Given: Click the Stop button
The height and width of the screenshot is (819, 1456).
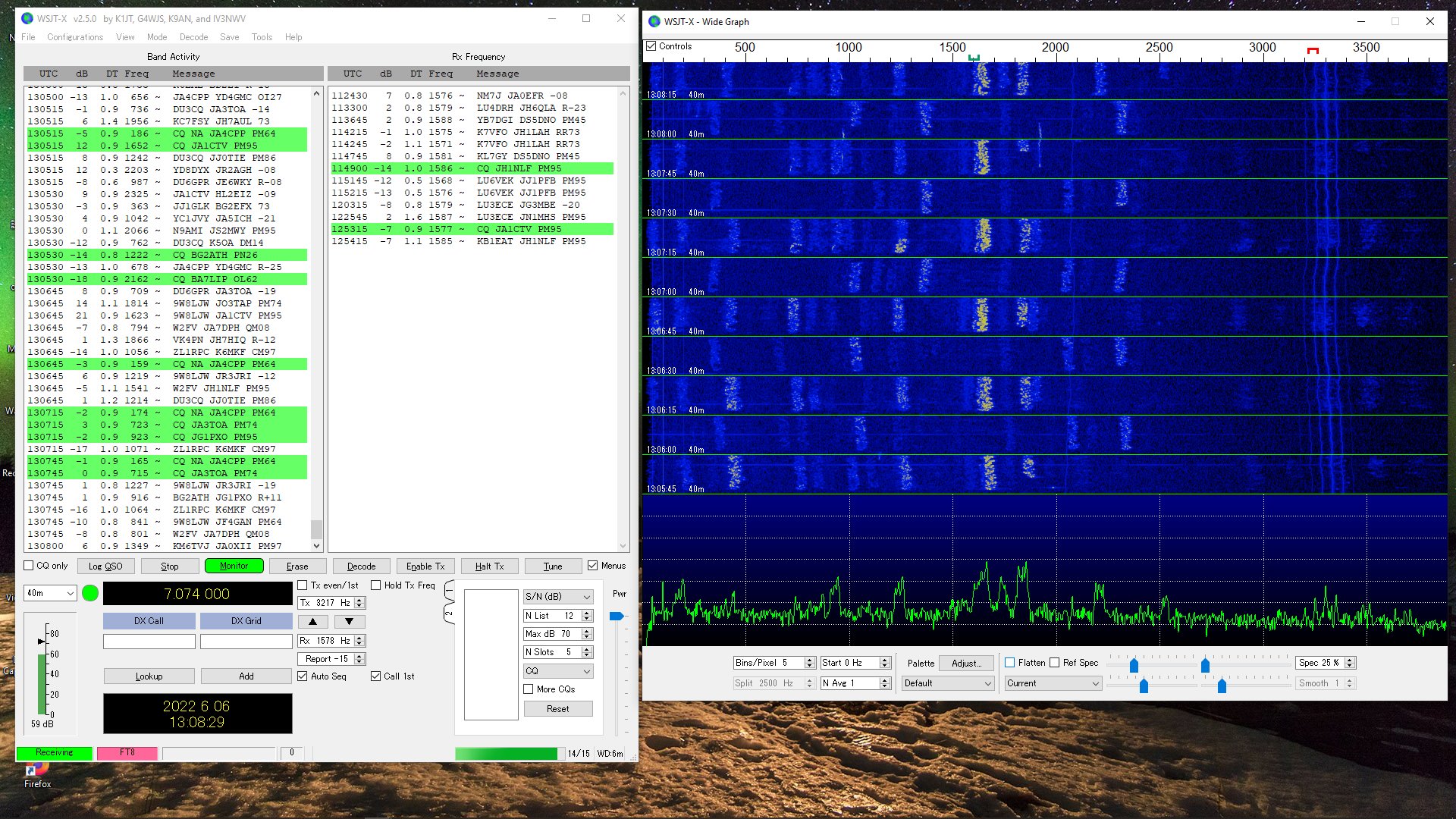Looking at the screenshot, I should [170, 566].
